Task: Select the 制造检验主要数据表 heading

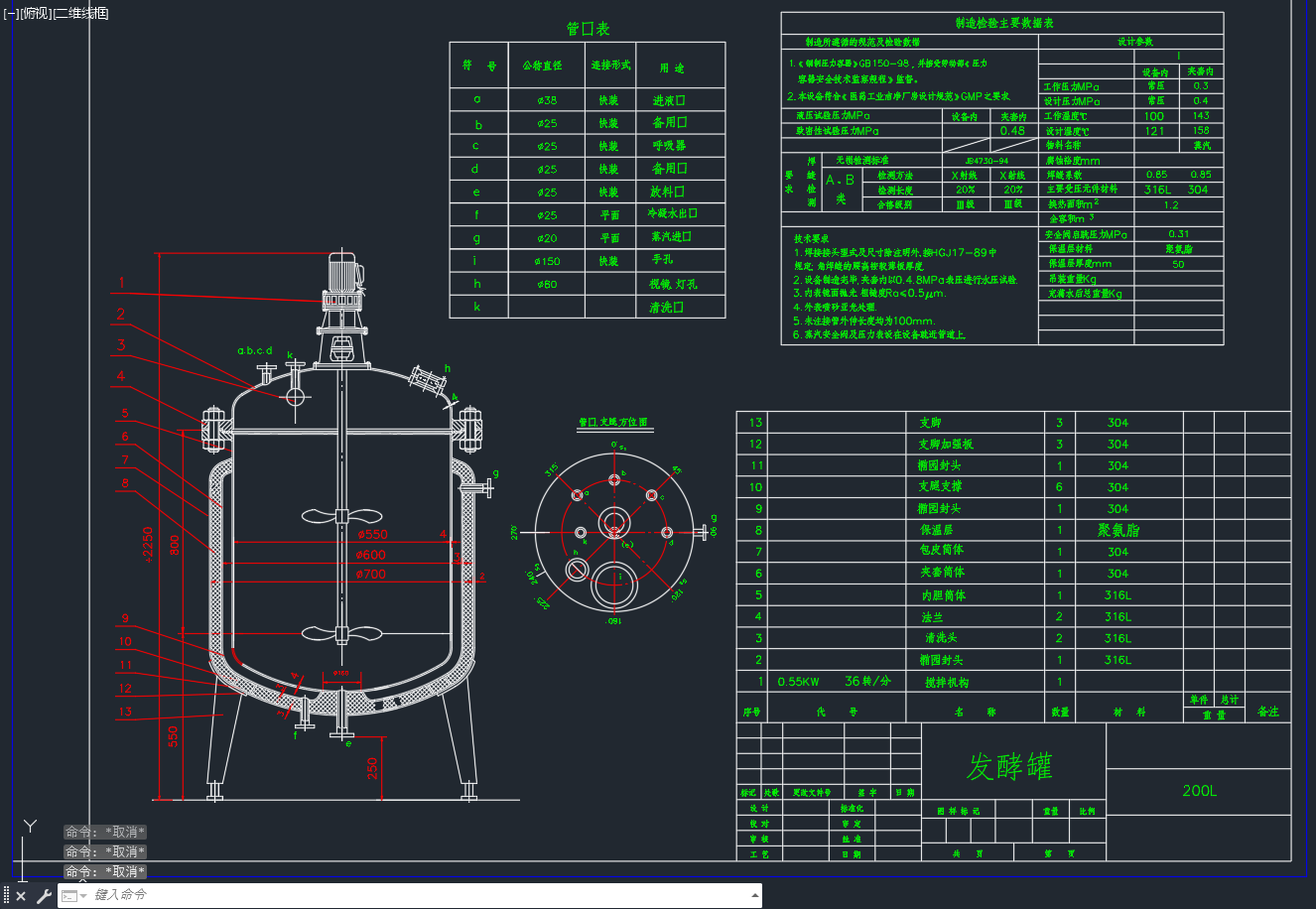Action: tap(1004, 23)
